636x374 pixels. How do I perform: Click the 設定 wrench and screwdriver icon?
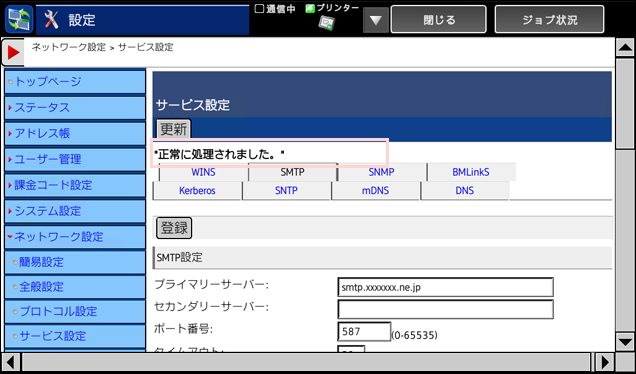pos(51,19)
